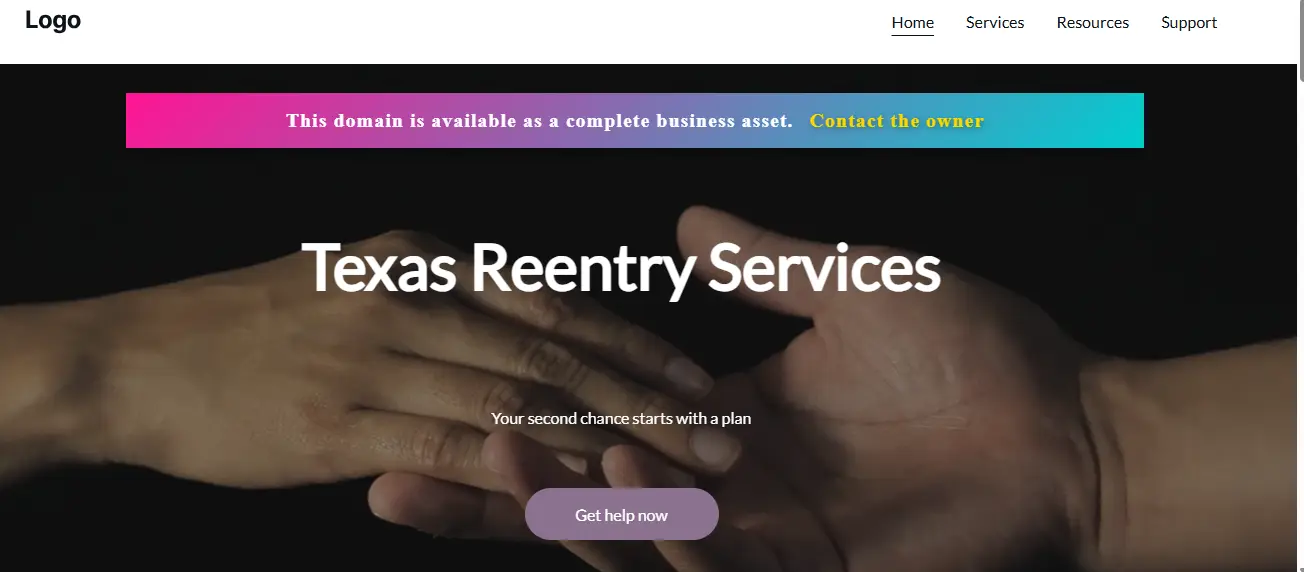
Task: Click the Texas Reentry Services heading
Action: [621, 267]
